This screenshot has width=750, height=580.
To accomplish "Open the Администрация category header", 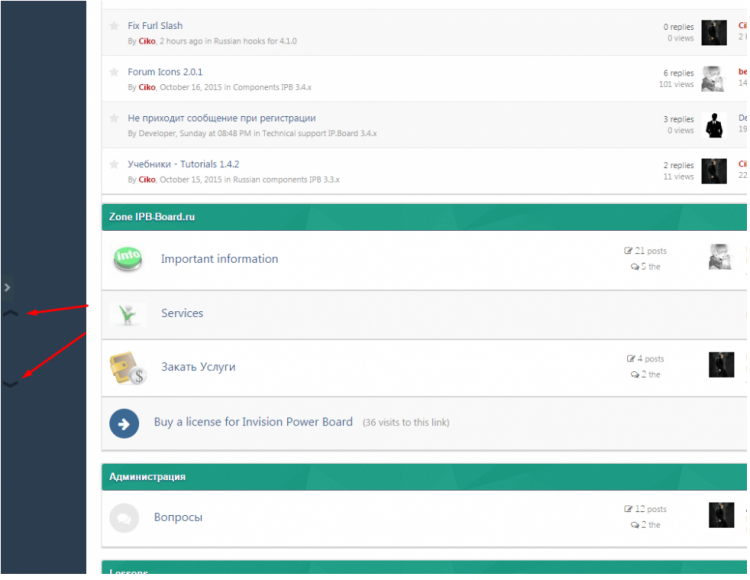I will 147,477.
